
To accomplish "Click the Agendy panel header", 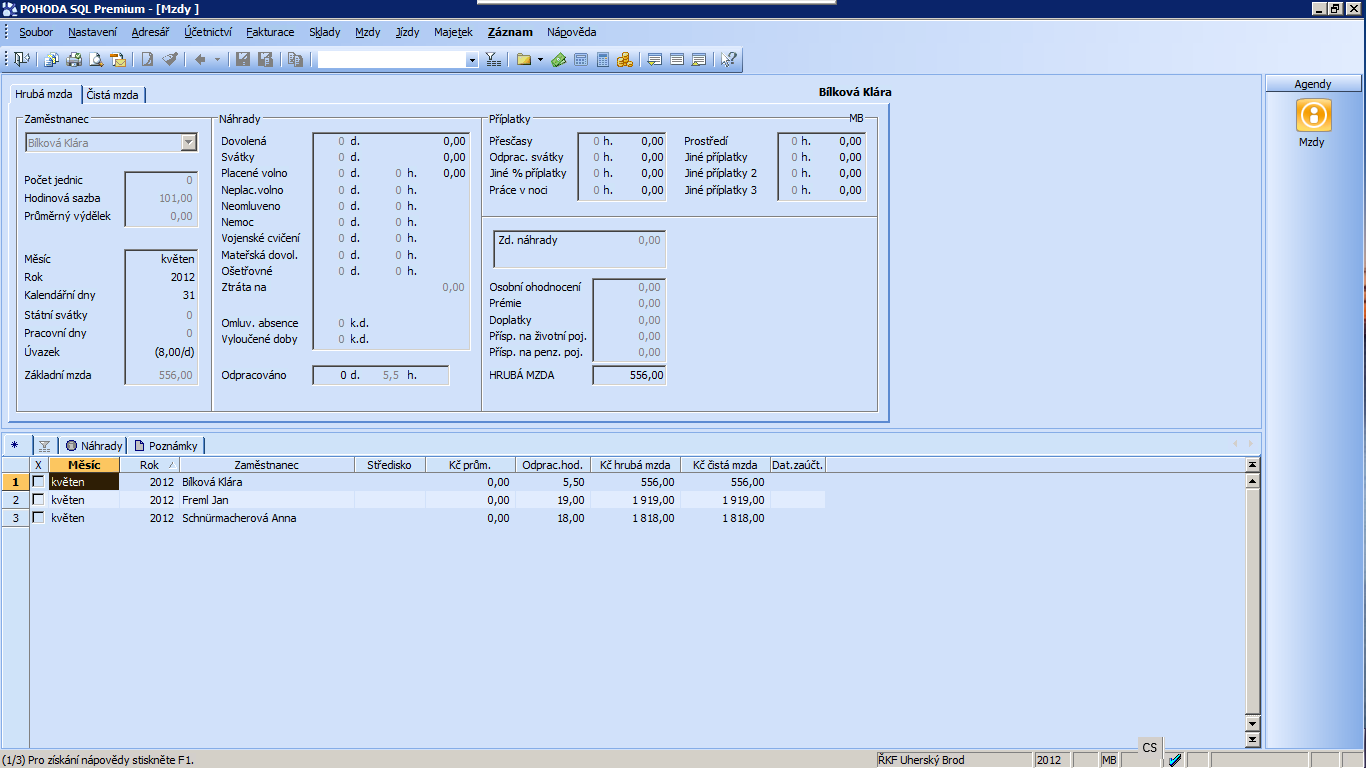I will pyautogui.click(x=1313, y=84).
